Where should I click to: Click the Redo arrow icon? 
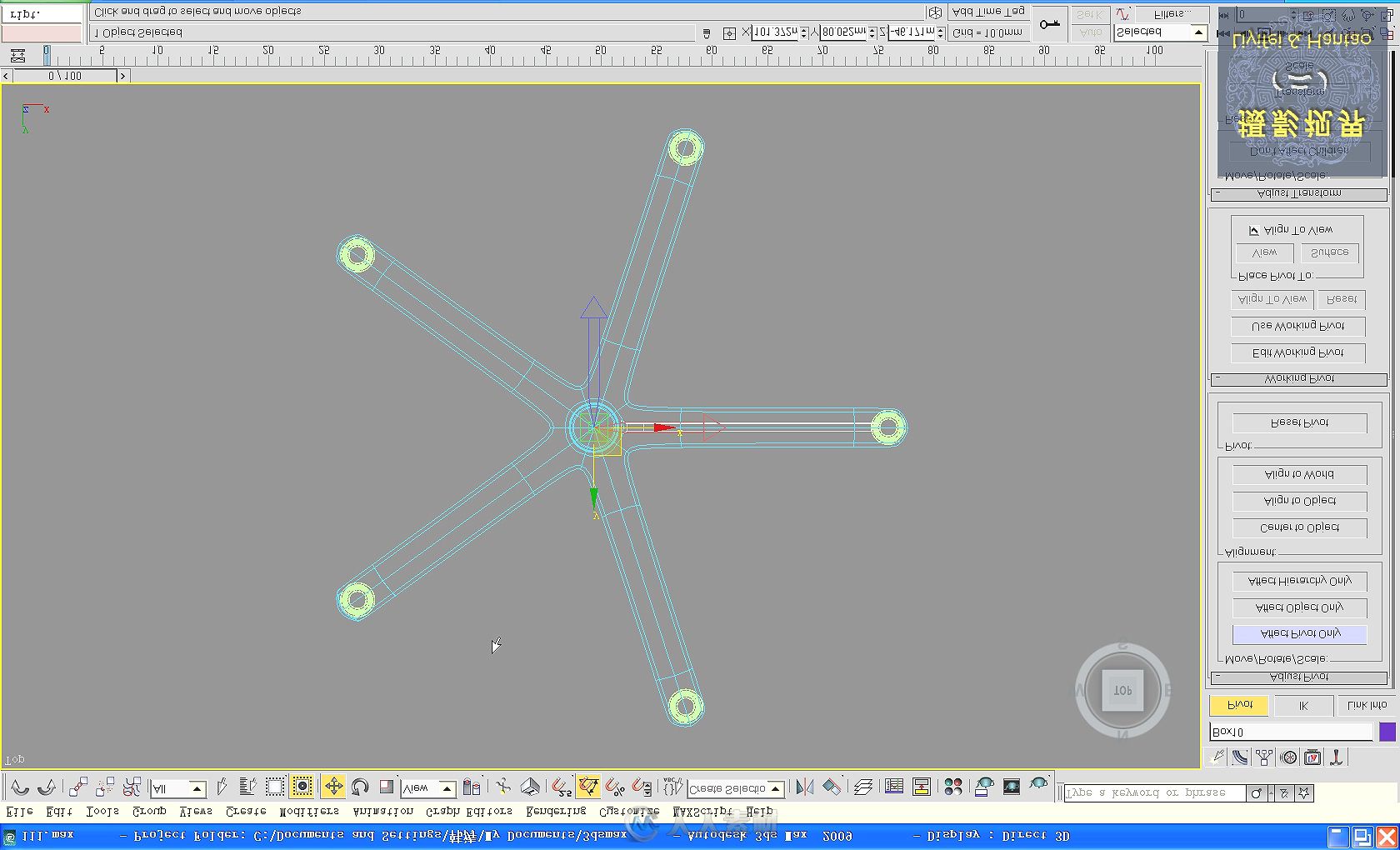point(47,787)
